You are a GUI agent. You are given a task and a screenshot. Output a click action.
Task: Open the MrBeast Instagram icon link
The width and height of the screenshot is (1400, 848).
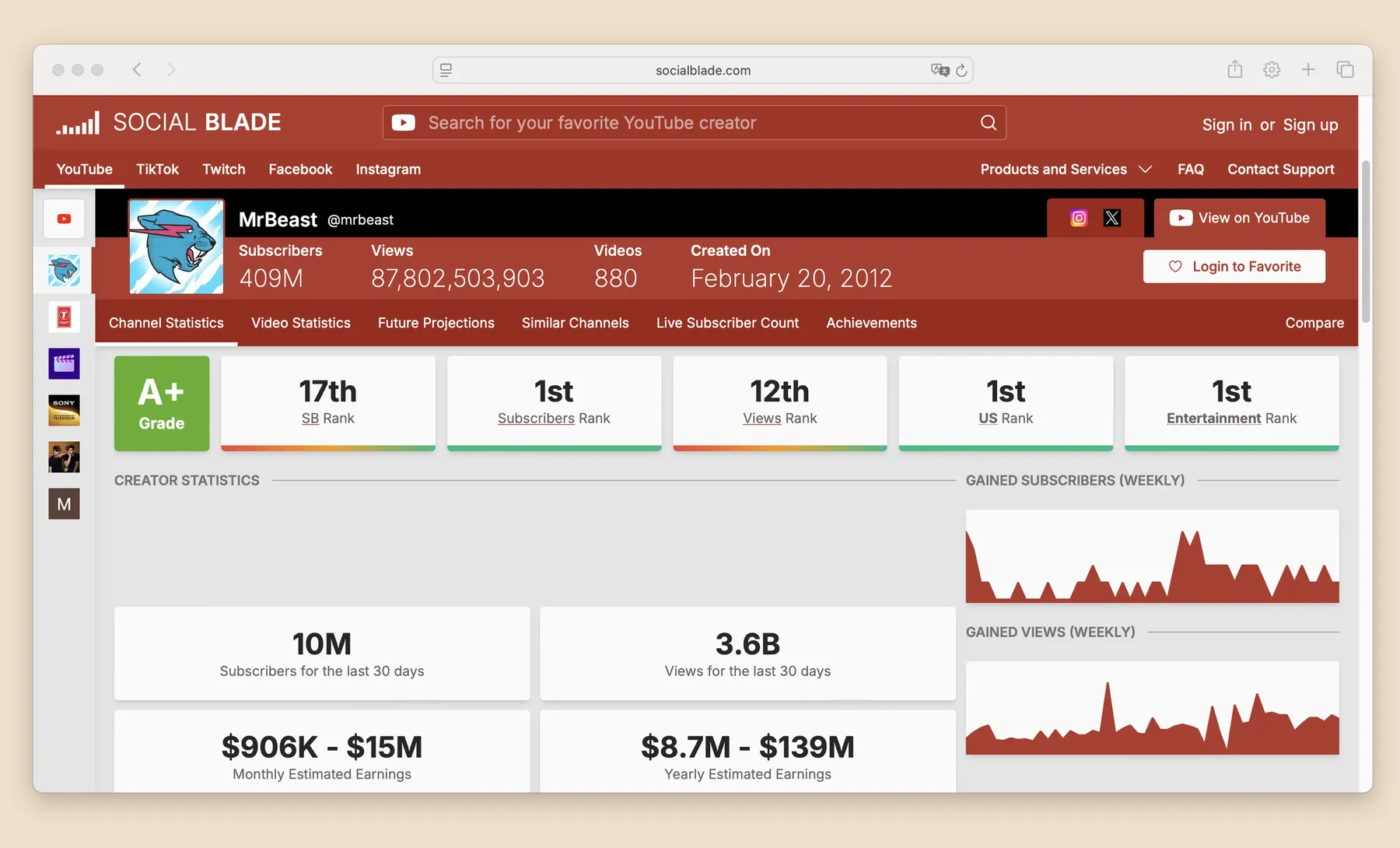(1079, 219)
